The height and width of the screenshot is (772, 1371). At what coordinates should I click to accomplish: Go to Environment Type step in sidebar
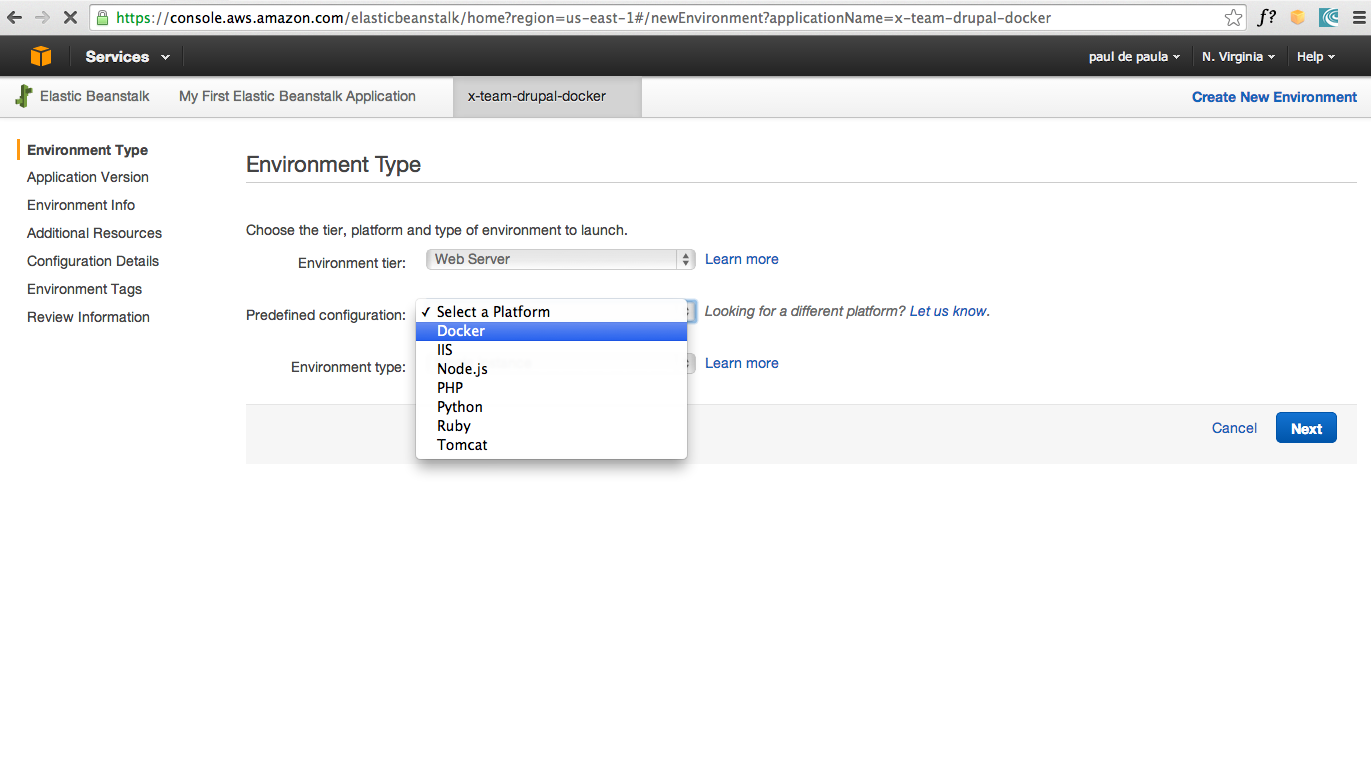pyautogui.click(x=87, y=150)
